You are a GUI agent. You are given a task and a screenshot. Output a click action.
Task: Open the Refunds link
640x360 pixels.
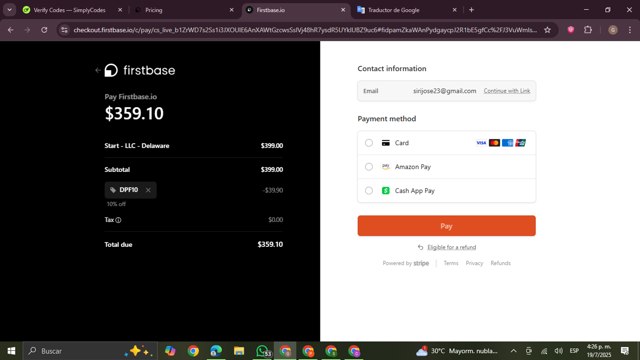pos(500,263)
